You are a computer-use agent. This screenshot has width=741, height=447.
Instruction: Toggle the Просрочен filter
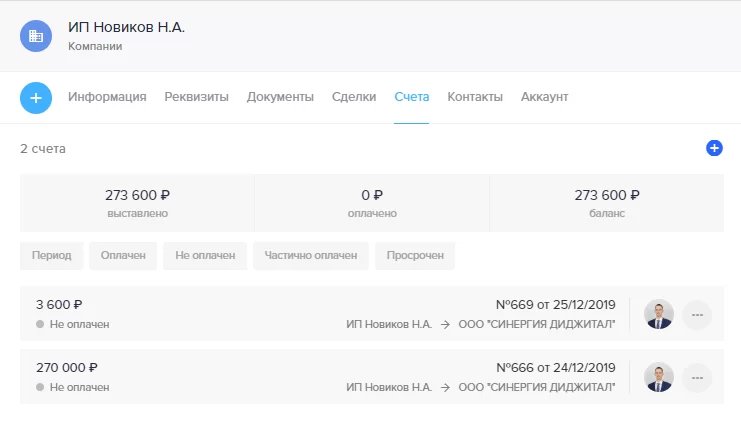(x=415, y=256)
